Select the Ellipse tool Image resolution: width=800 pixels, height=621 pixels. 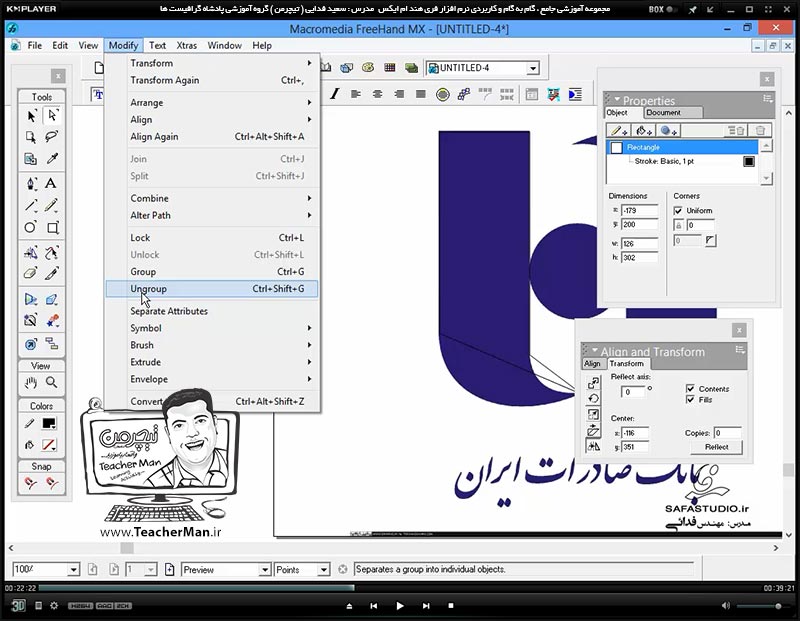click(x=31, y=228)
